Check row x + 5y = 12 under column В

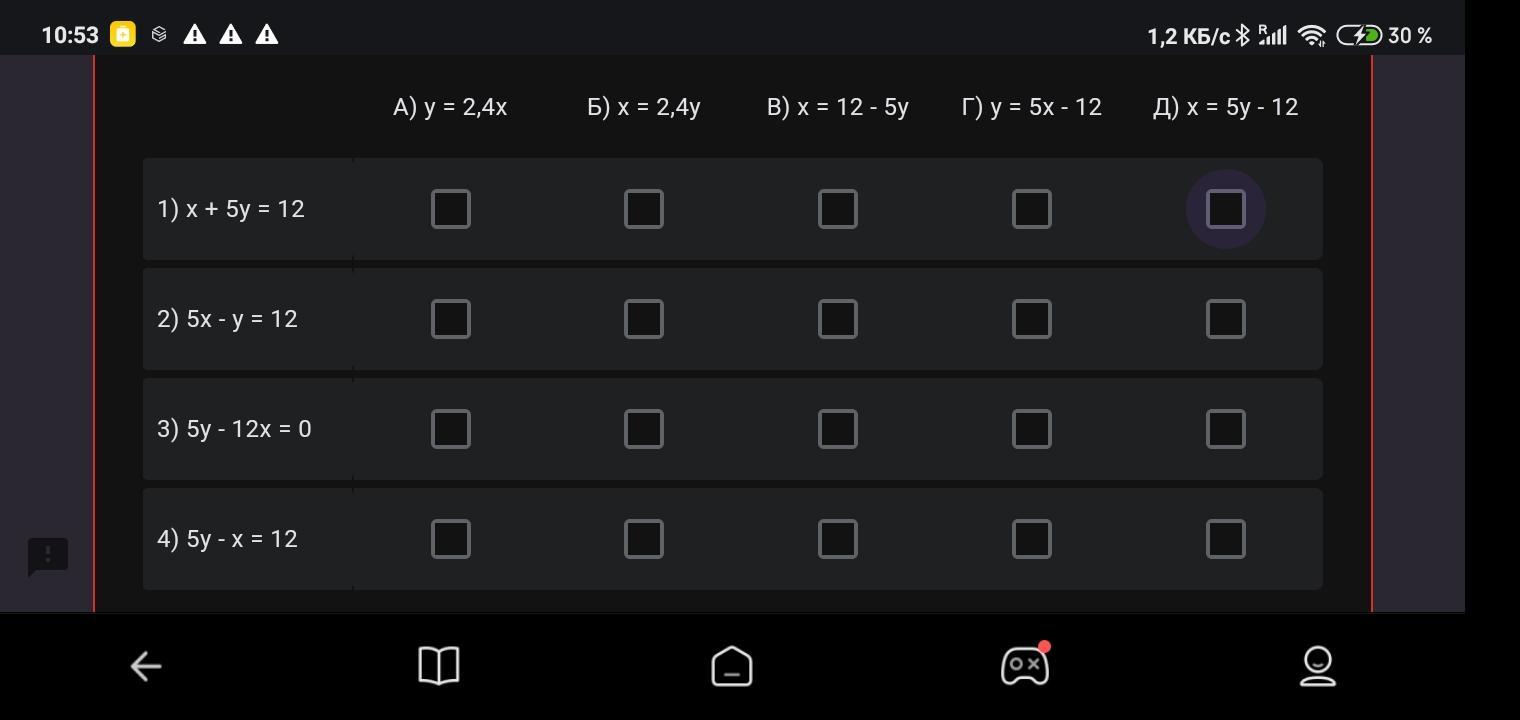pyautogui.click(x=837, y=209)
